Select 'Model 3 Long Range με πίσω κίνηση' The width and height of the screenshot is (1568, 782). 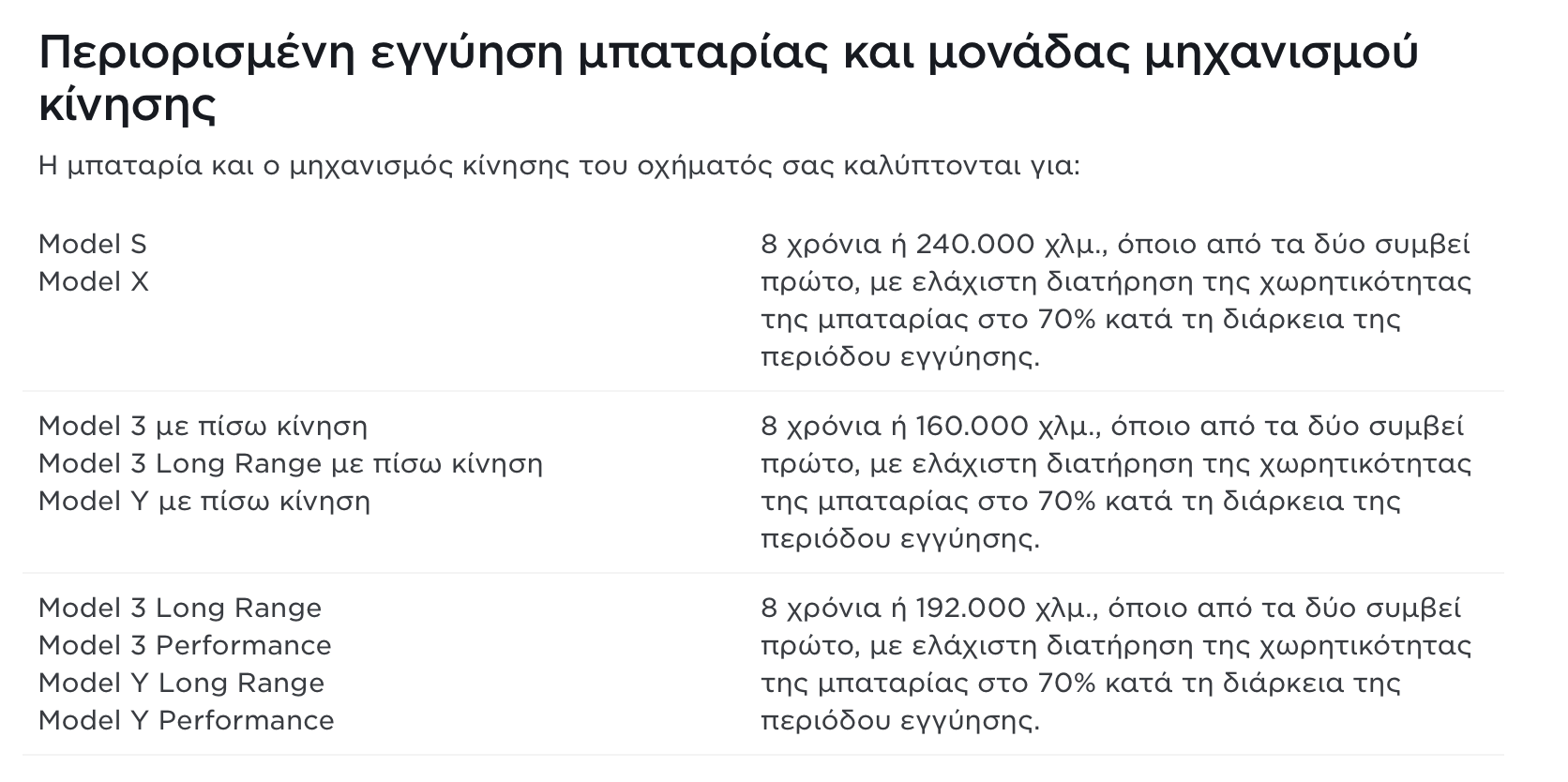(x=291, y=464)
